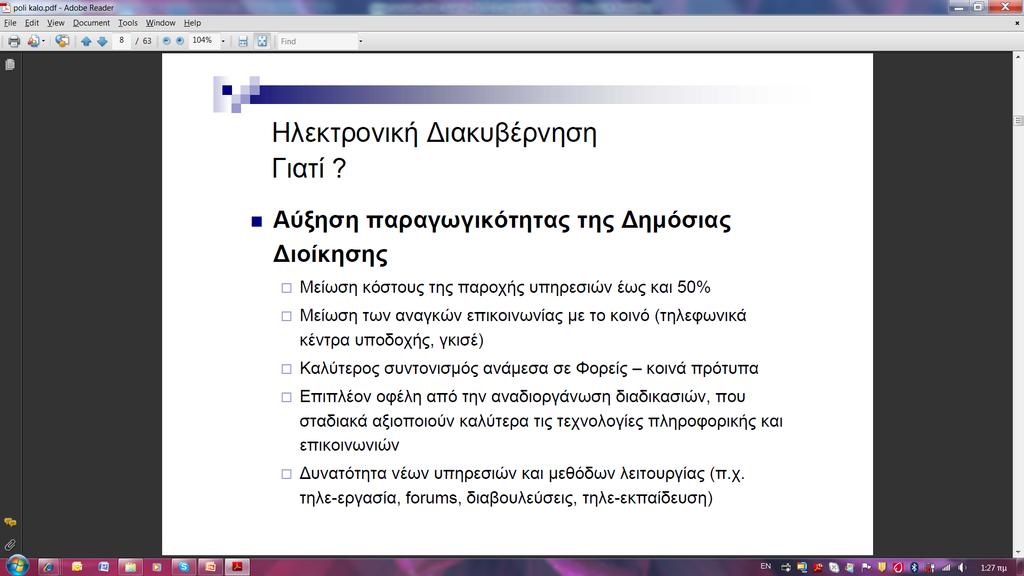Open the Outlook envelope taskbar icon
This screenshot has width=1024, height=576.
[76, 567]
